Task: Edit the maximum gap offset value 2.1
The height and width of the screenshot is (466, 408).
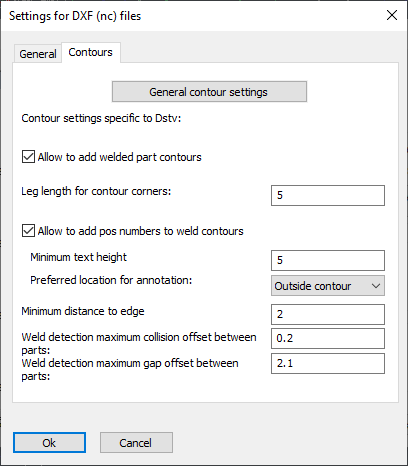Action: 328,363
